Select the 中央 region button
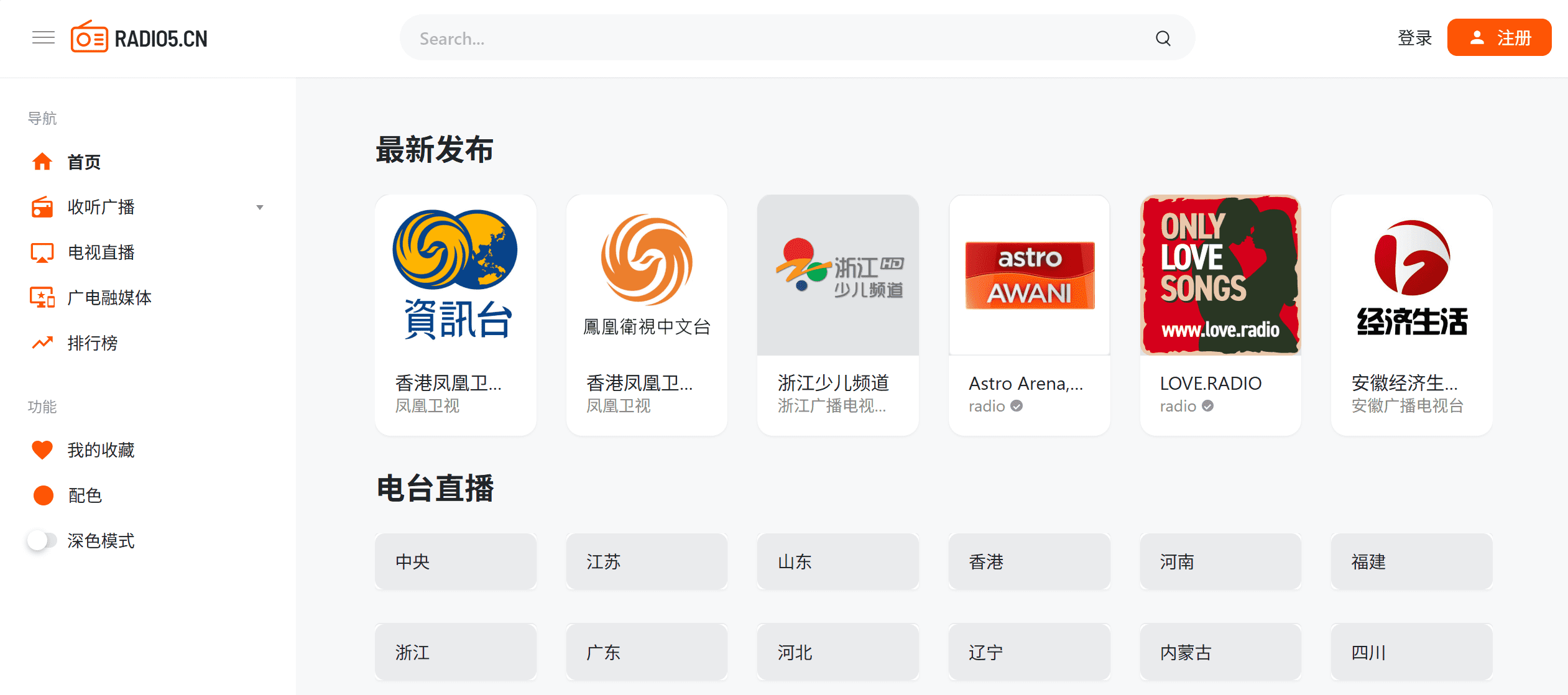Screen dimensions: 1568x695 coord(456,561)
